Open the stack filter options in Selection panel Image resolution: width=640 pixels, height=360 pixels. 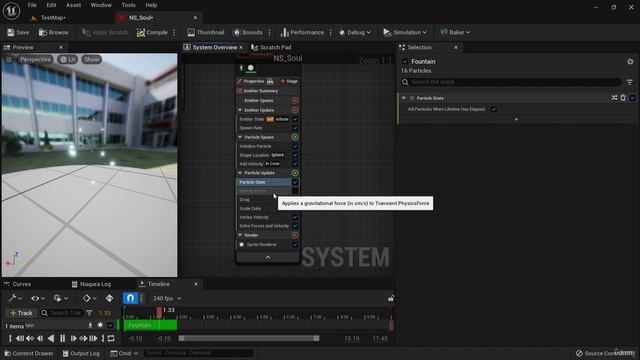tap(630, 82)
